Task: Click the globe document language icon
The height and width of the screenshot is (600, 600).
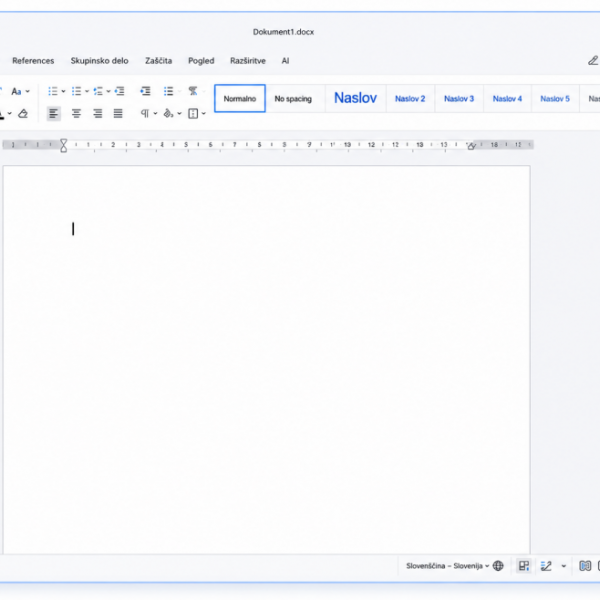Action: [498, 566]
